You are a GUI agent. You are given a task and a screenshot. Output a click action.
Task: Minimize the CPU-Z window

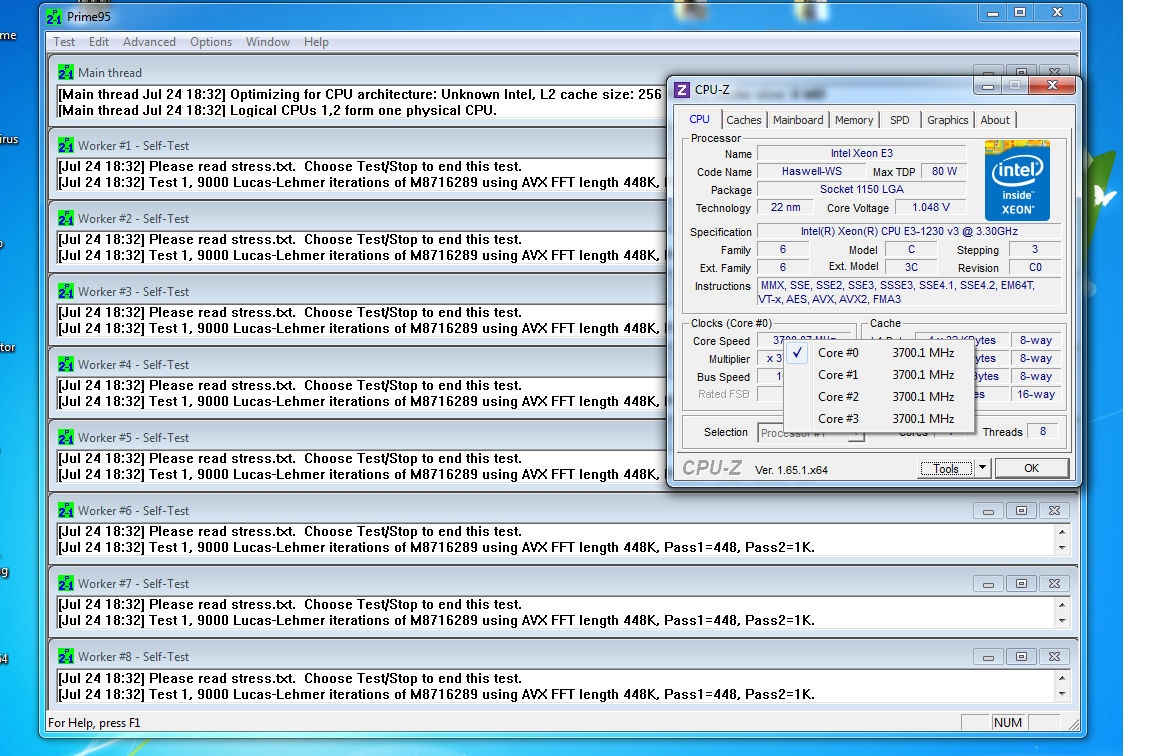tap(987, 86)
